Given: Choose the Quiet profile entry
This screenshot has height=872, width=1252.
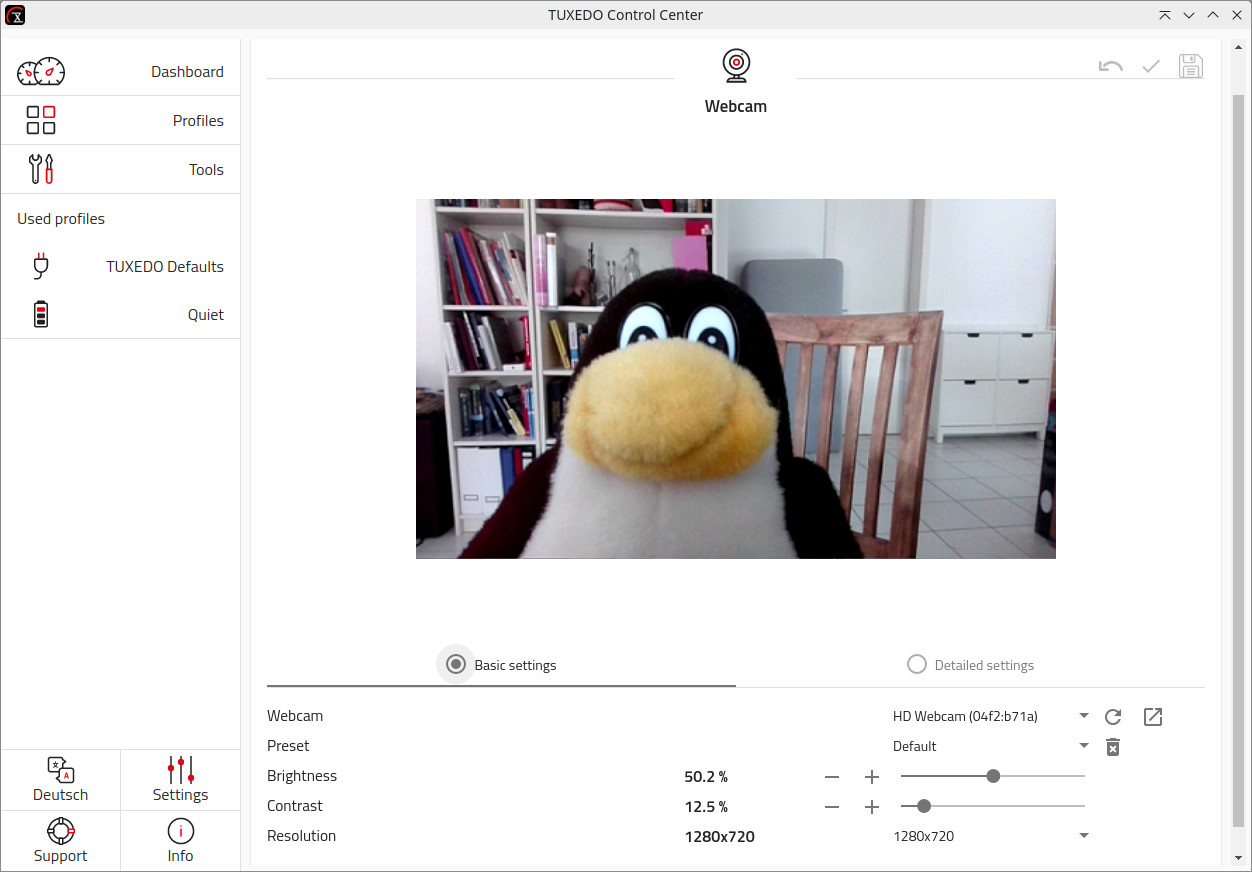Looking at the screenshot, I should coord(120,314).
